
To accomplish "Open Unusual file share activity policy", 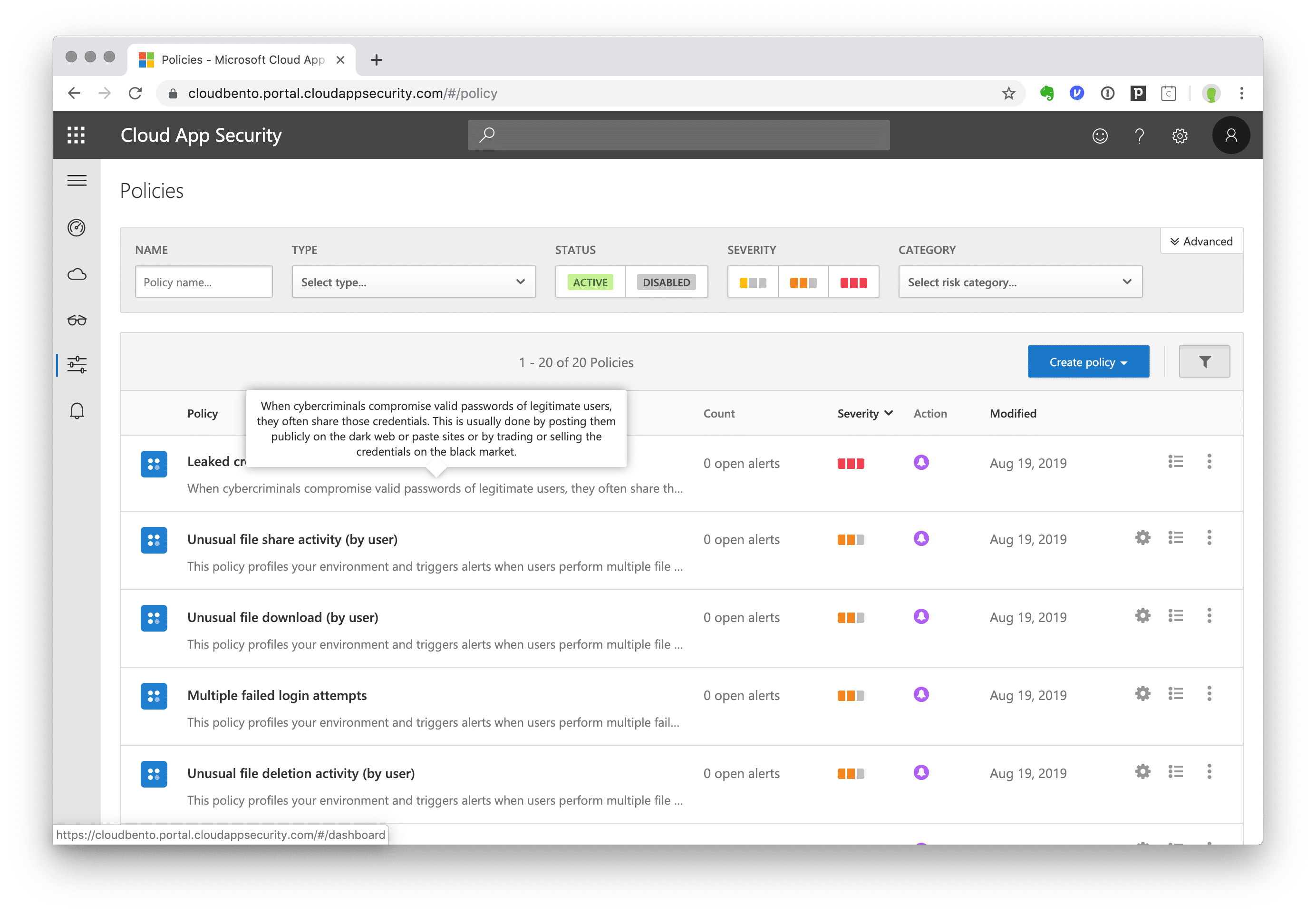I will (x=292, y=539).
